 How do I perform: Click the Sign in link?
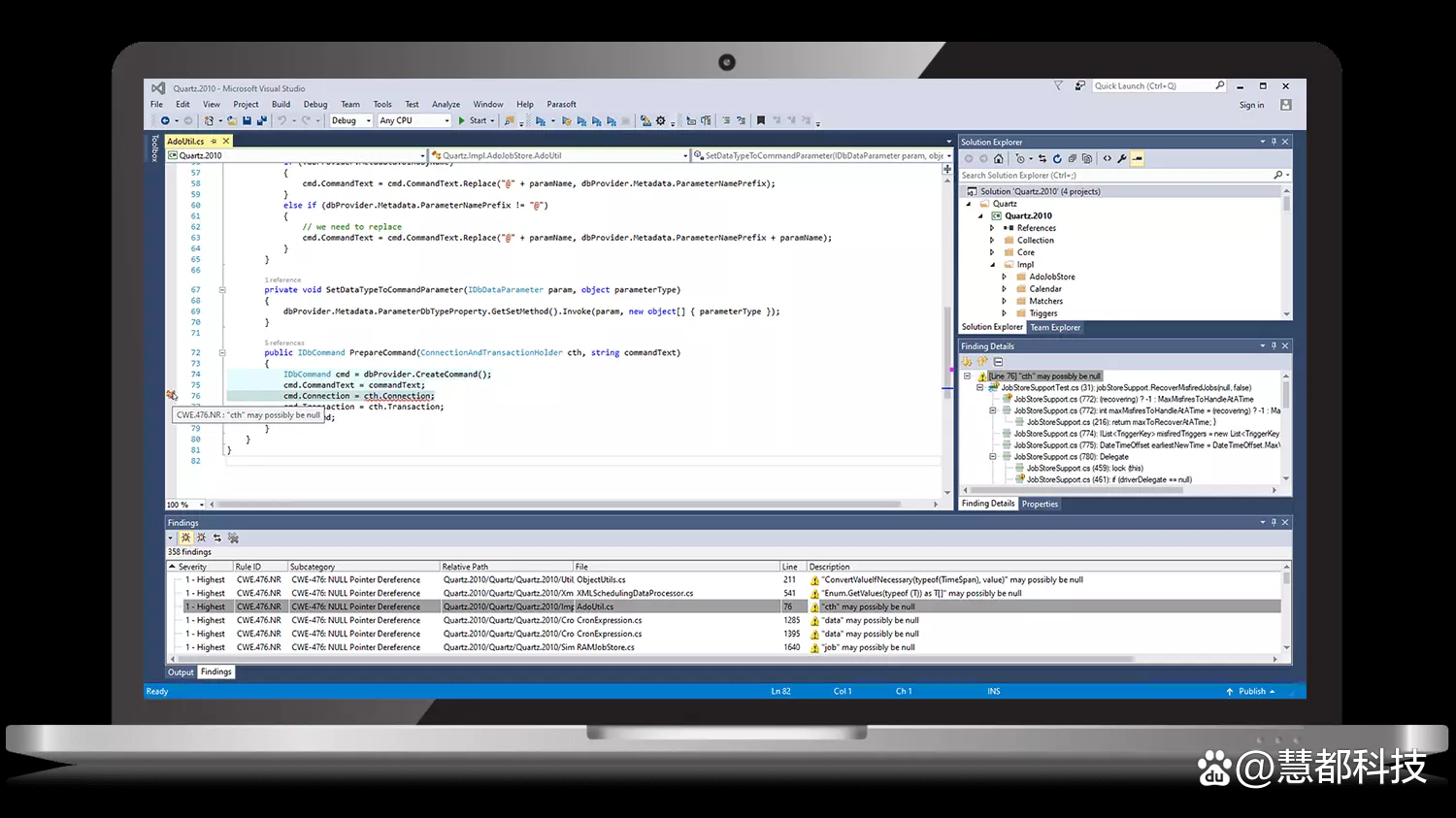click(x=1251, y=105)
